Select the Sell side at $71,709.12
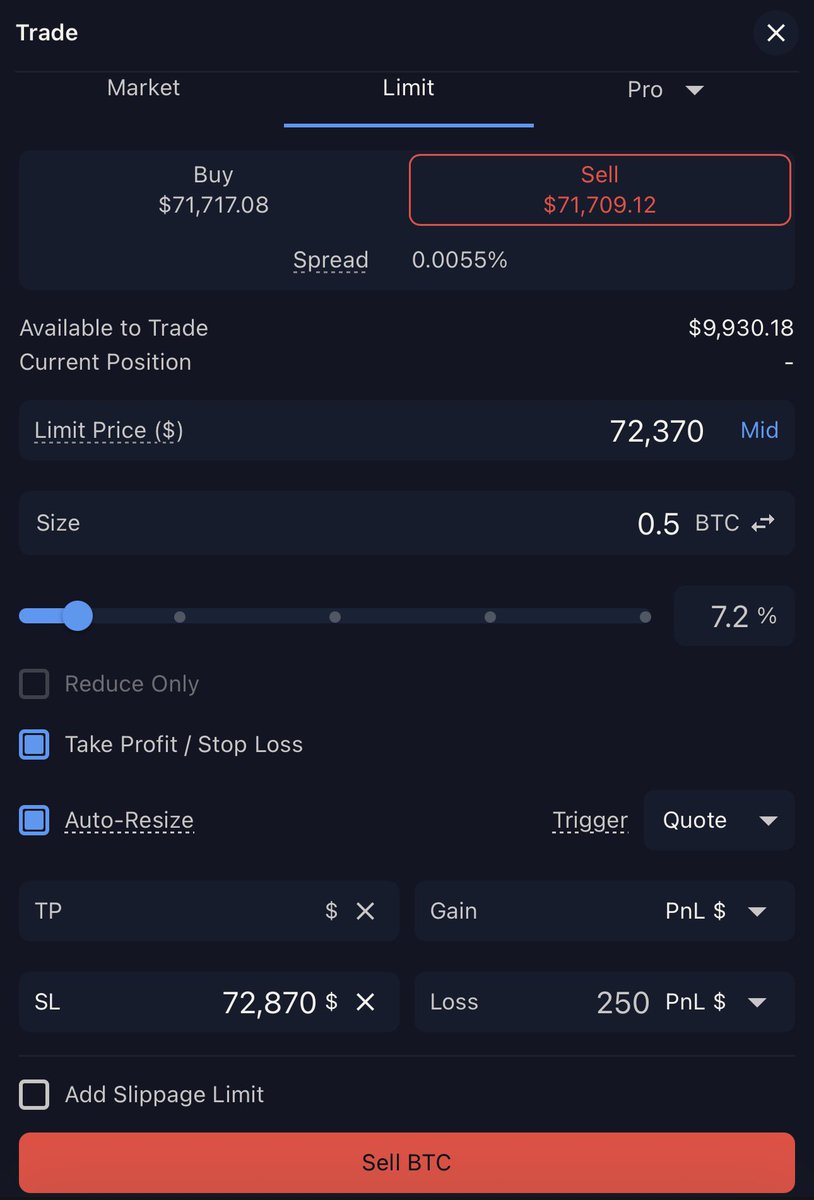This screenshot has height=1200, width=814. click(x=599, y=190)
